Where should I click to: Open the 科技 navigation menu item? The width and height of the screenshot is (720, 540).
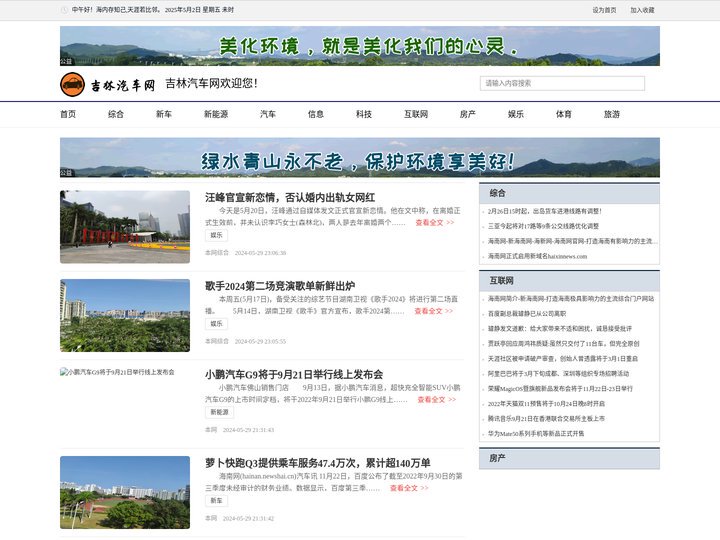click(364, 114)
